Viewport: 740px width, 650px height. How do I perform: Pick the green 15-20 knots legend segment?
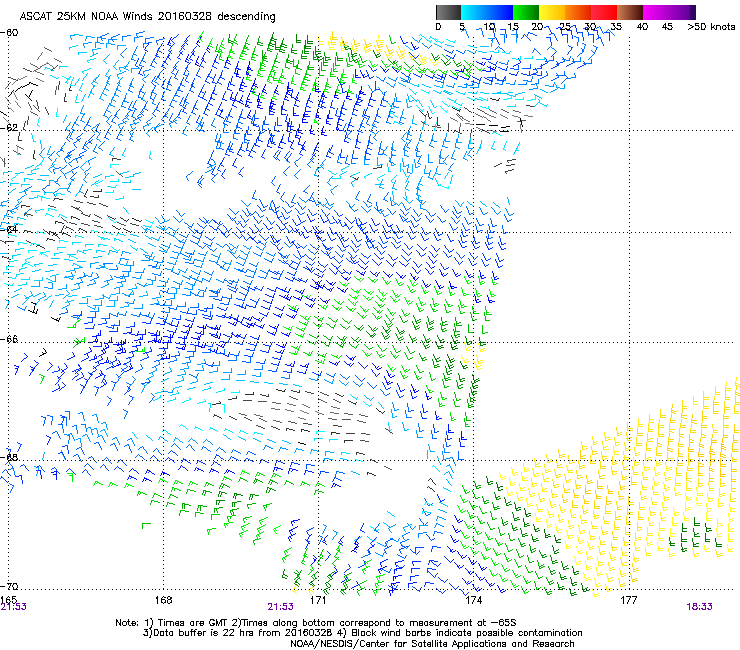point(526,12)
